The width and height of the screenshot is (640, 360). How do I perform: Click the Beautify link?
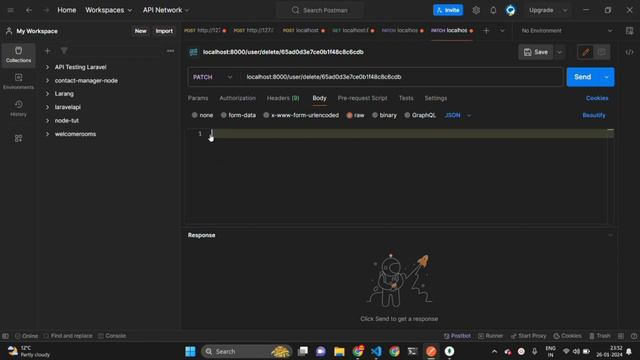pos(594,116)
